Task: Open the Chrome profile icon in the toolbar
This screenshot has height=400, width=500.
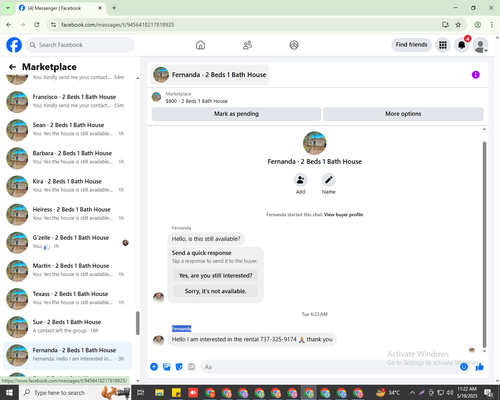Action: (x=478, y=25)
